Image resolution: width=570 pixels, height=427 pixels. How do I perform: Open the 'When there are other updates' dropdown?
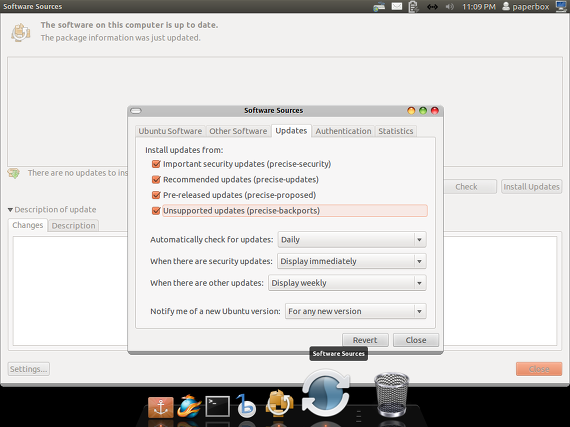tap(347, 283)
